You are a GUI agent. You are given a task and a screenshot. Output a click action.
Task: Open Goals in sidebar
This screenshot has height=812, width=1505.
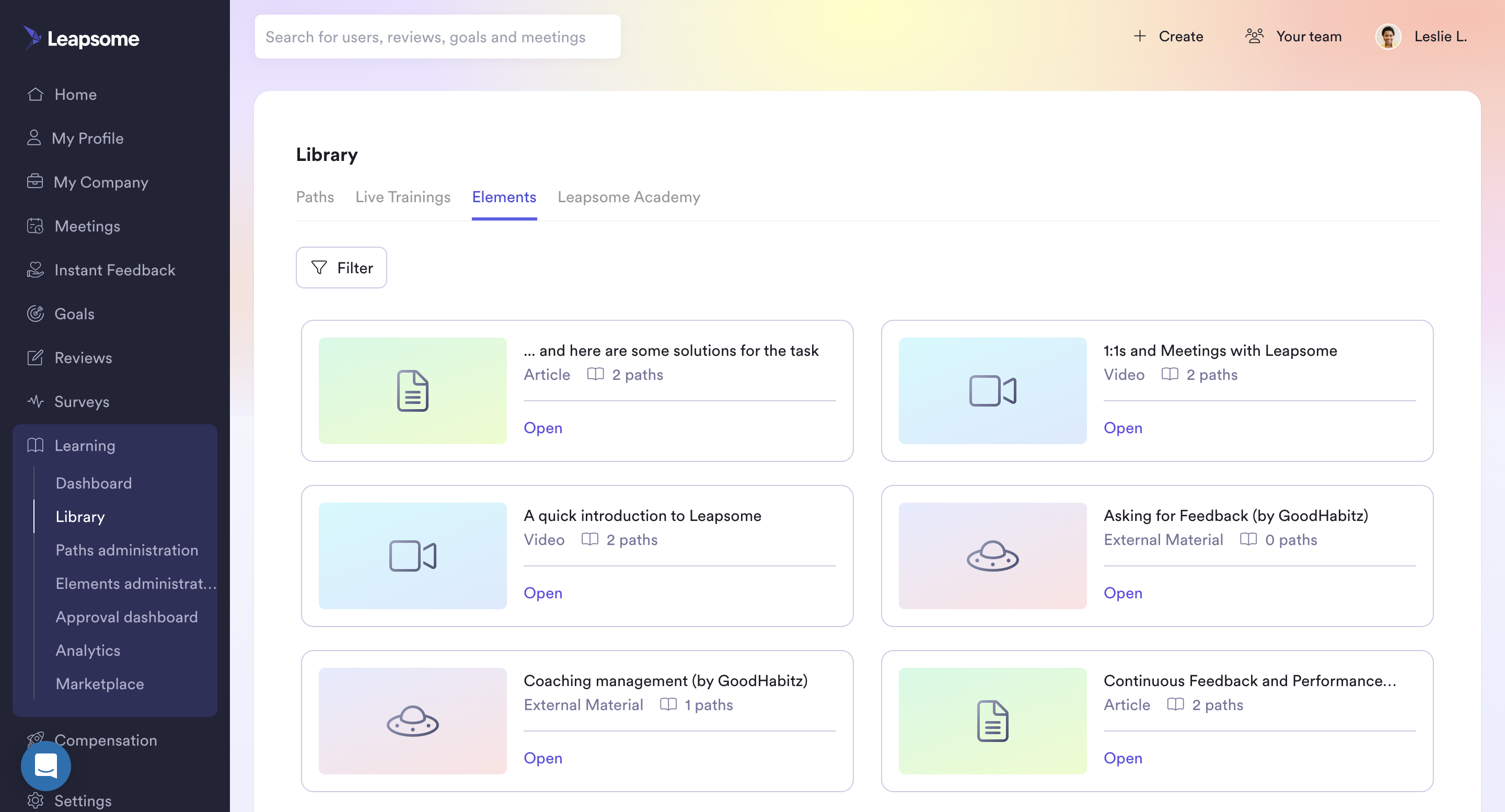(60, 313)
